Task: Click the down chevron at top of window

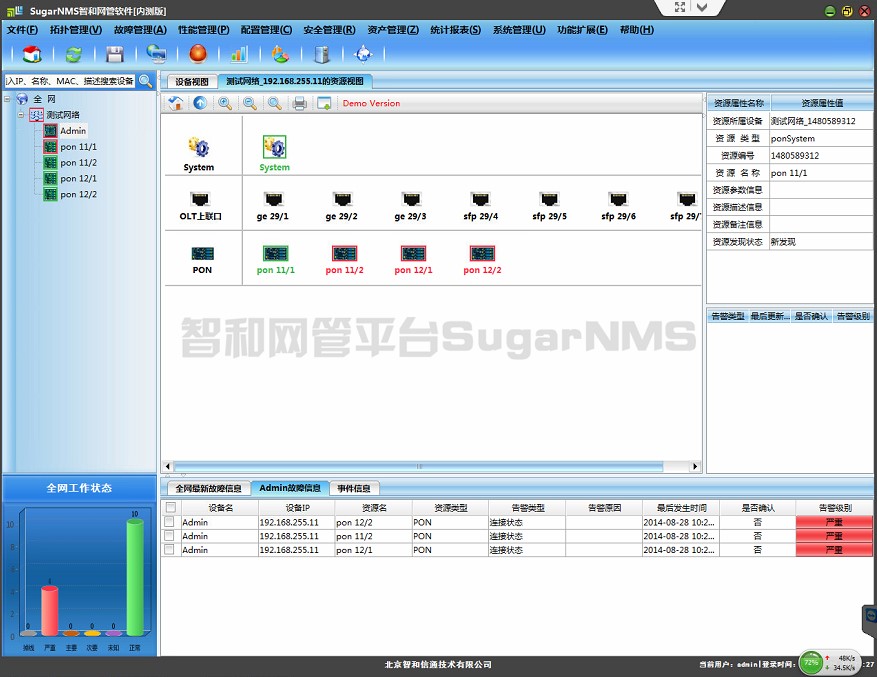Action: pyautogui.click(x=702, y=7)
